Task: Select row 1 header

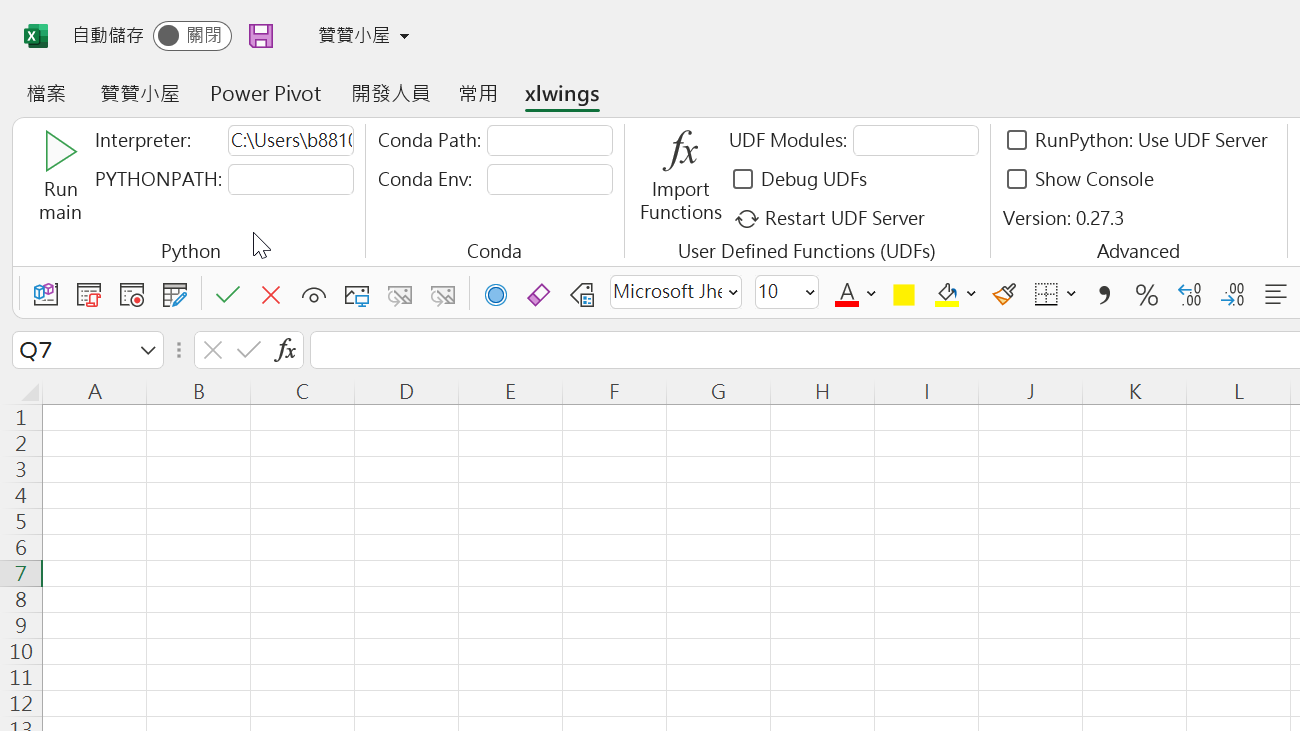Action: coord(21,418)
